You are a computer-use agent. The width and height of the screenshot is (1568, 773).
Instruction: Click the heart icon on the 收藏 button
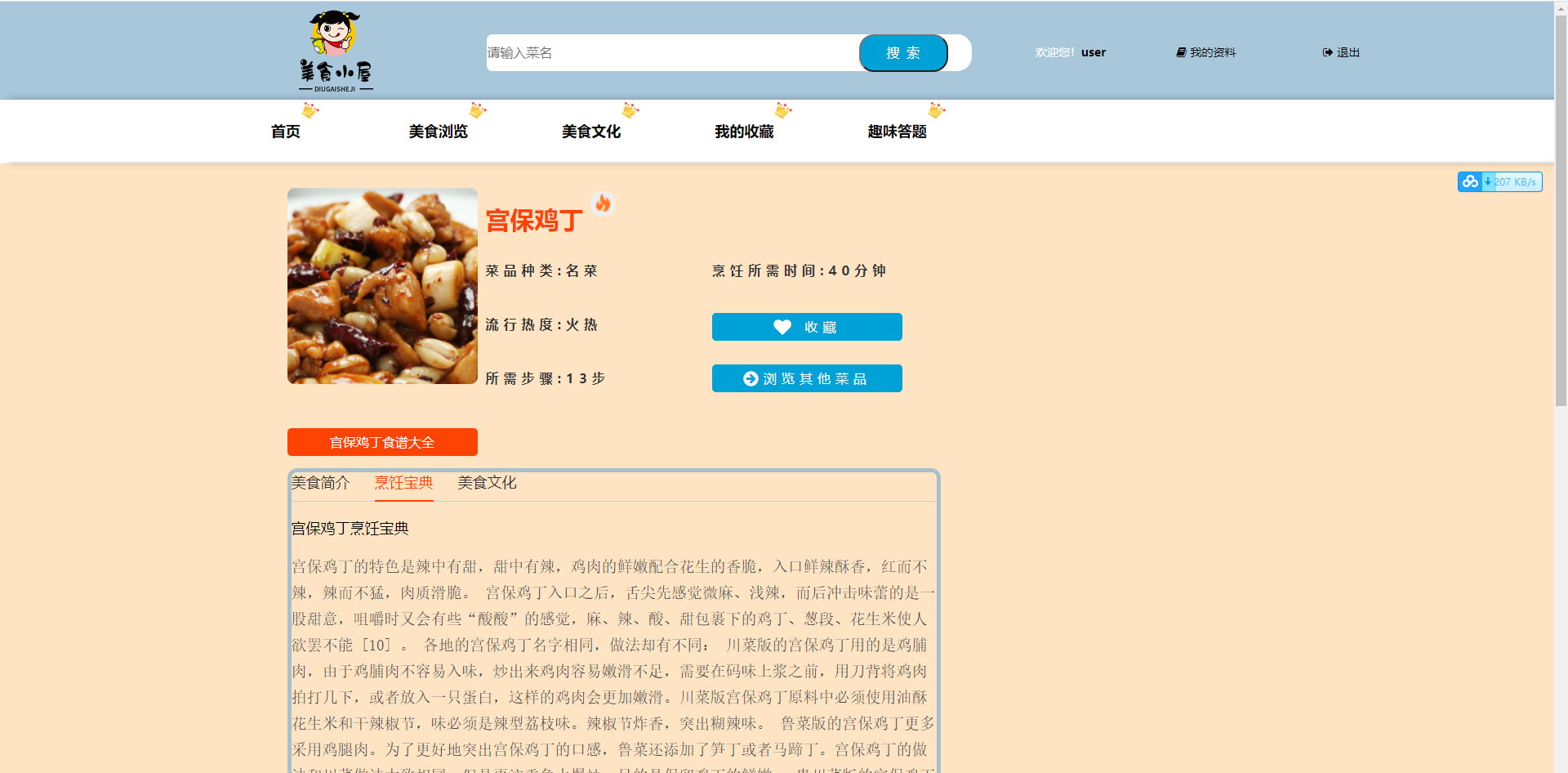[x=782, y=326]
